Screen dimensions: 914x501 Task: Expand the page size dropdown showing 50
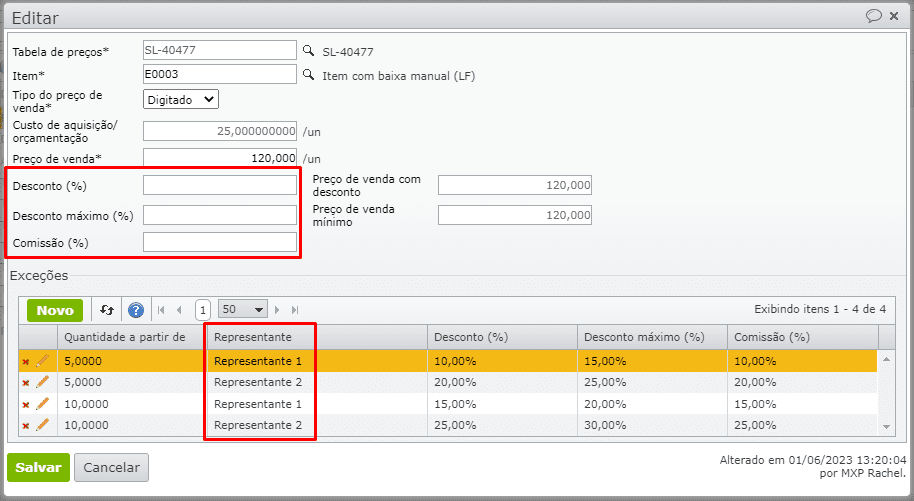(244, 310)
